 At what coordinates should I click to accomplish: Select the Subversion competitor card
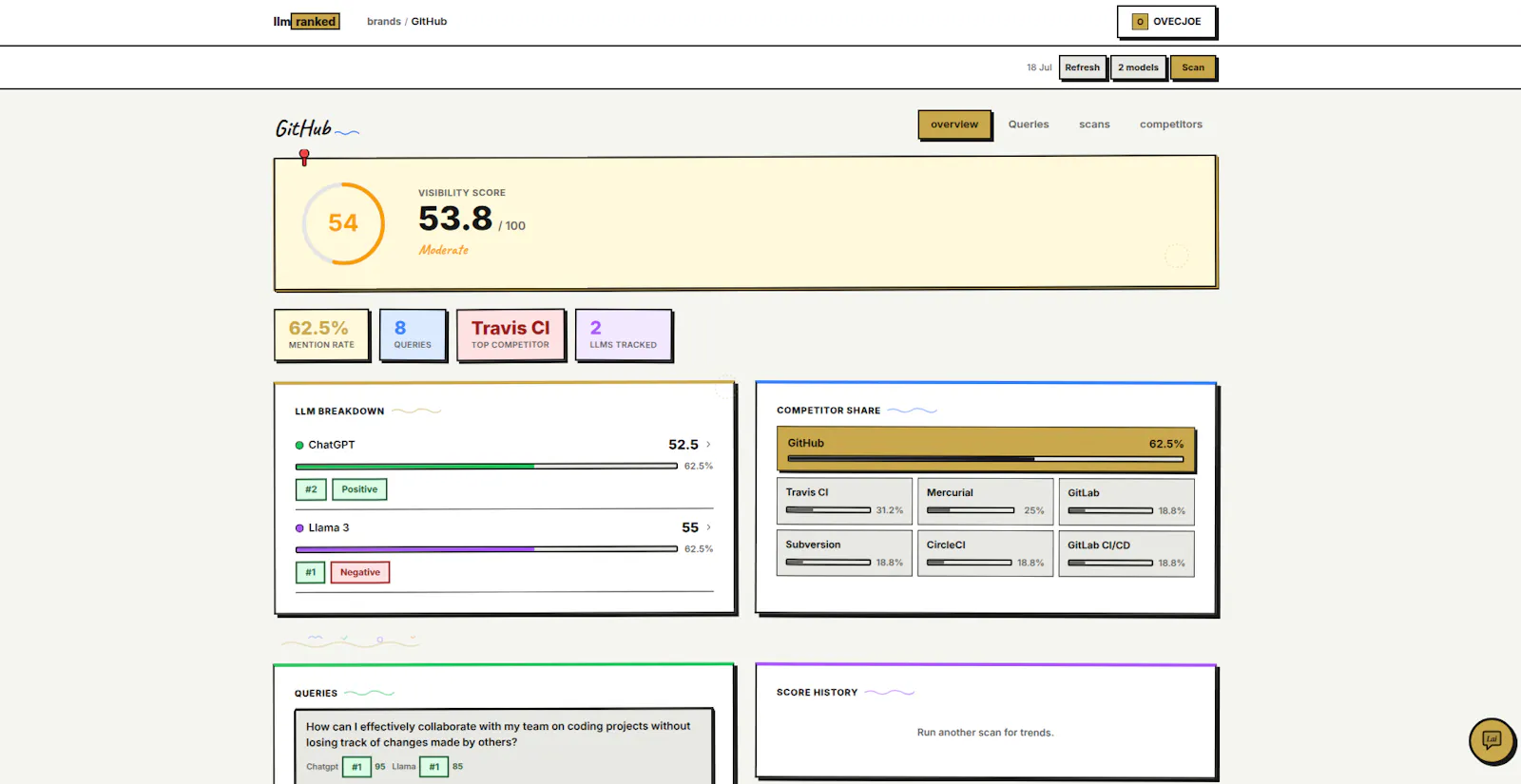click(x=844, y=553)
